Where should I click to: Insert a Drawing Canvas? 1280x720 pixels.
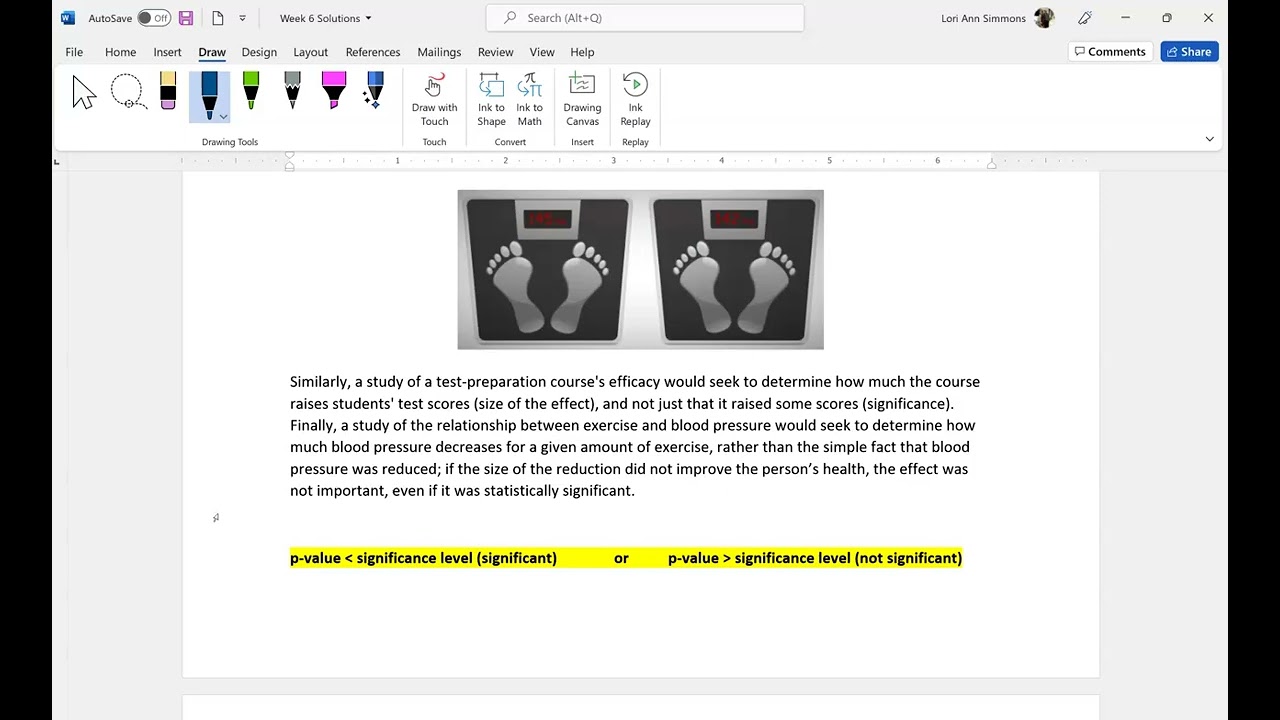coord(582,100)
